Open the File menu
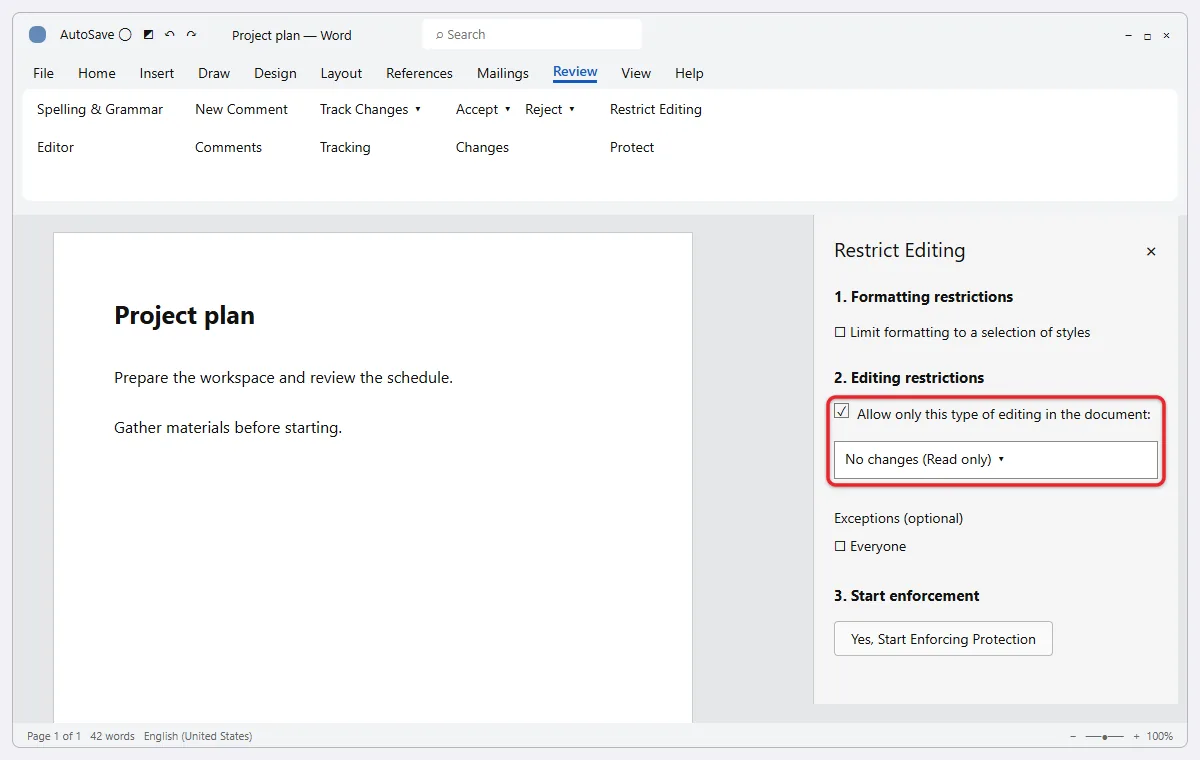 [43, 73]
